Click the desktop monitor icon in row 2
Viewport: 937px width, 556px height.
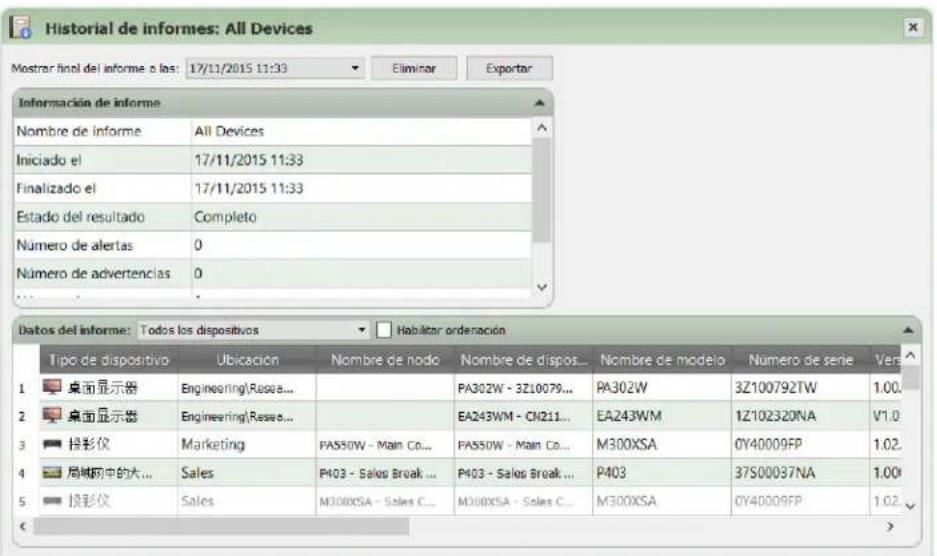click(x=52, y=416)
